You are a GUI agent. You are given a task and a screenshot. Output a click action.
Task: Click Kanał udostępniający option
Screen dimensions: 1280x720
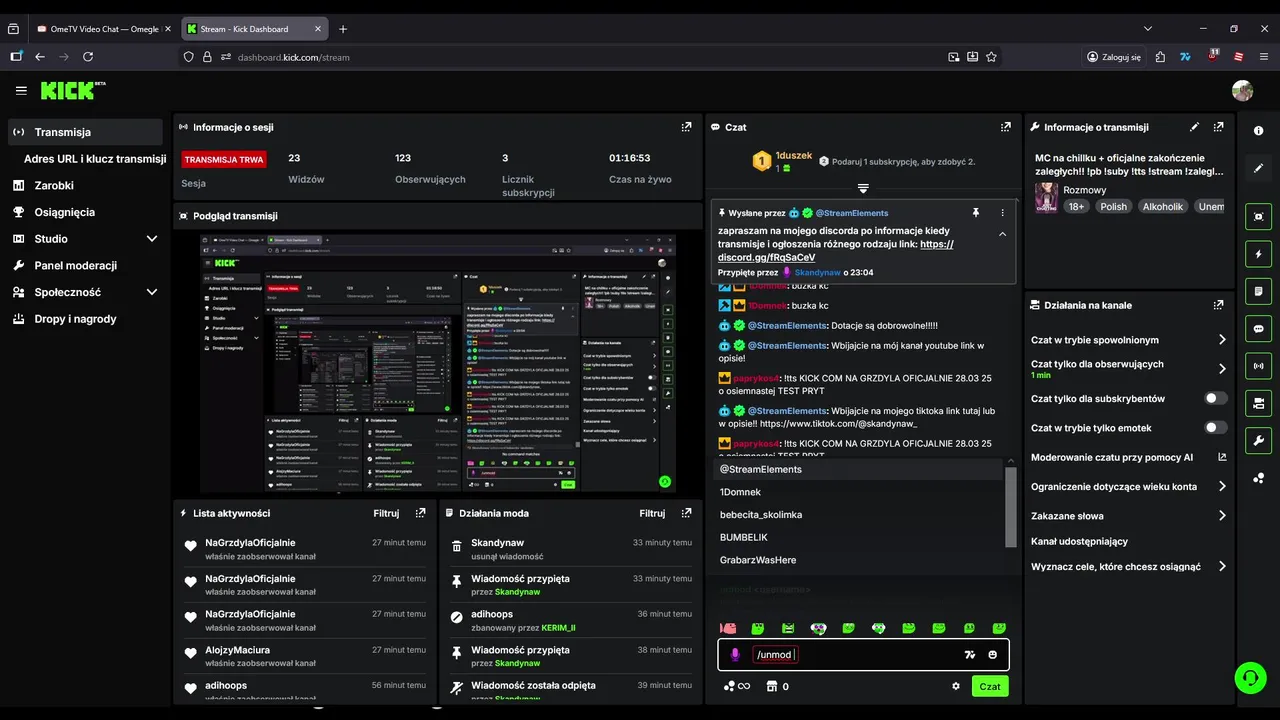[1079, 541]
